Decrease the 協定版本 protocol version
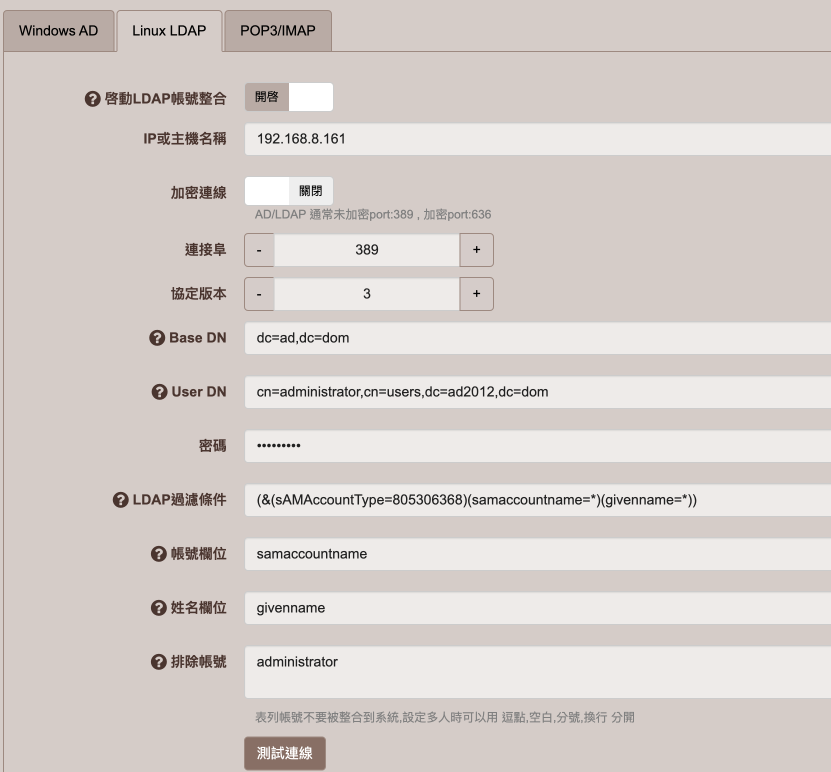The image size is (831, 772). [259, 294]
